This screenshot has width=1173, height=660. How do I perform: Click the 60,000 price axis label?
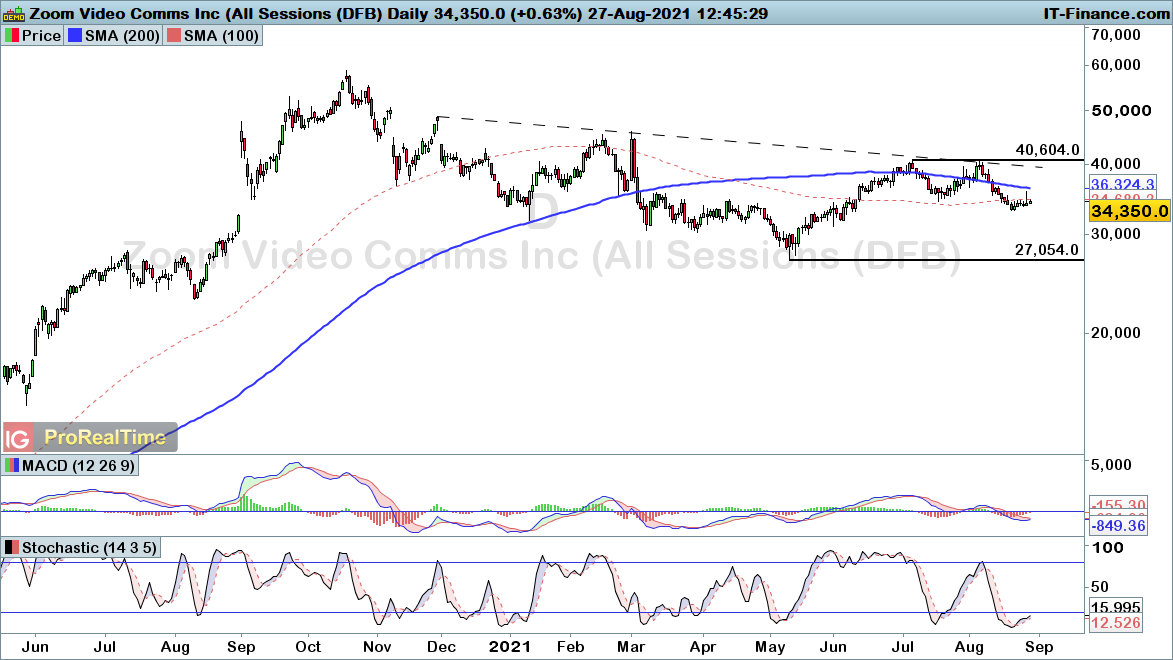coord(1116,65)
